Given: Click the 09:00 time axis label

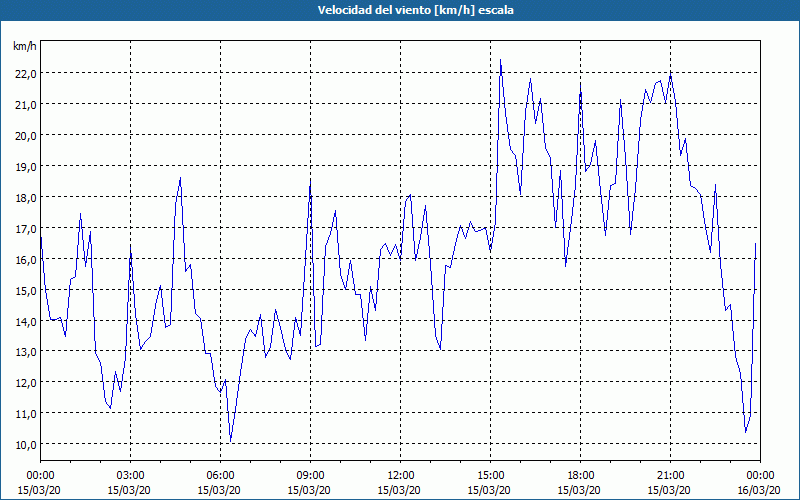Looking at the screenshot, I should tap(310, 476).
